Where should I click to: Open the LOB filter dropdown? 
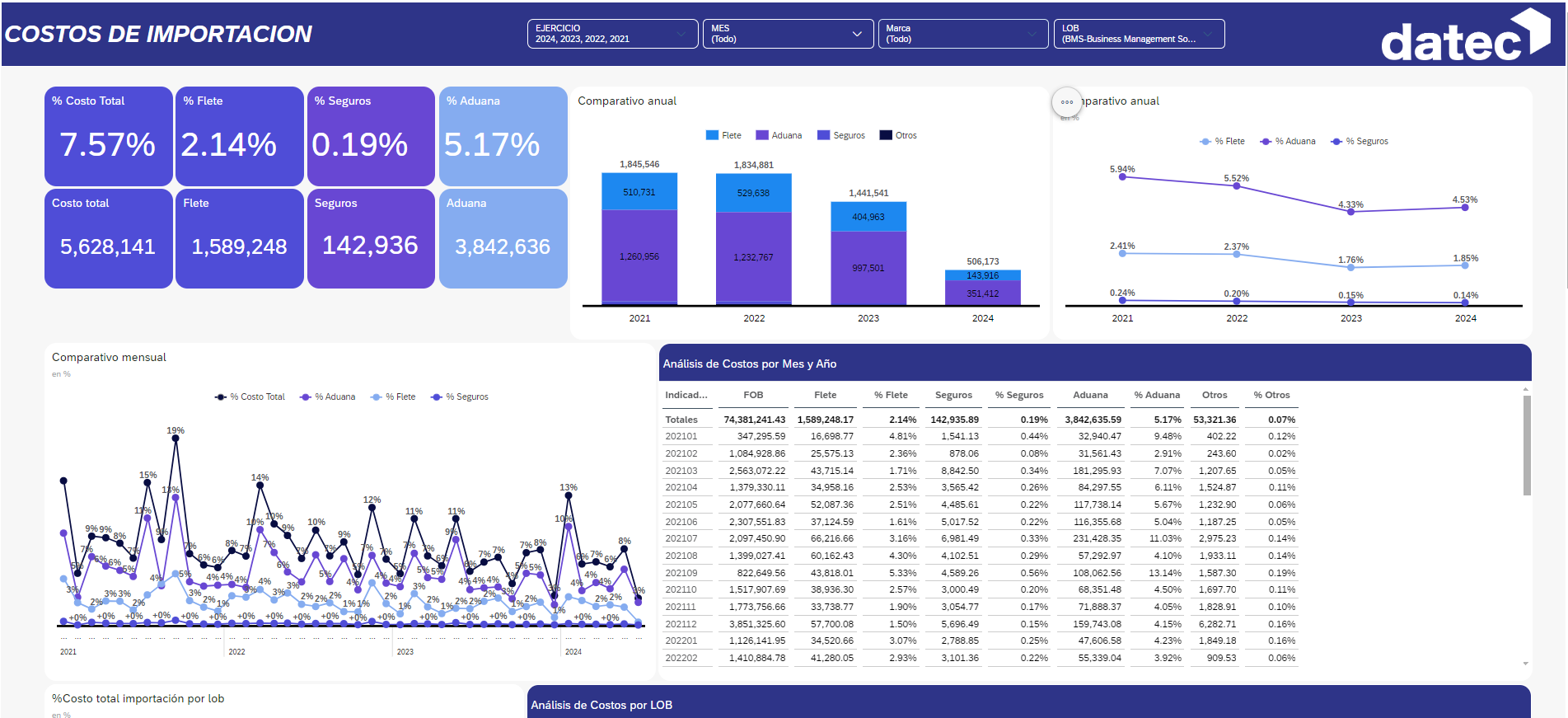tap(1139, 34)
